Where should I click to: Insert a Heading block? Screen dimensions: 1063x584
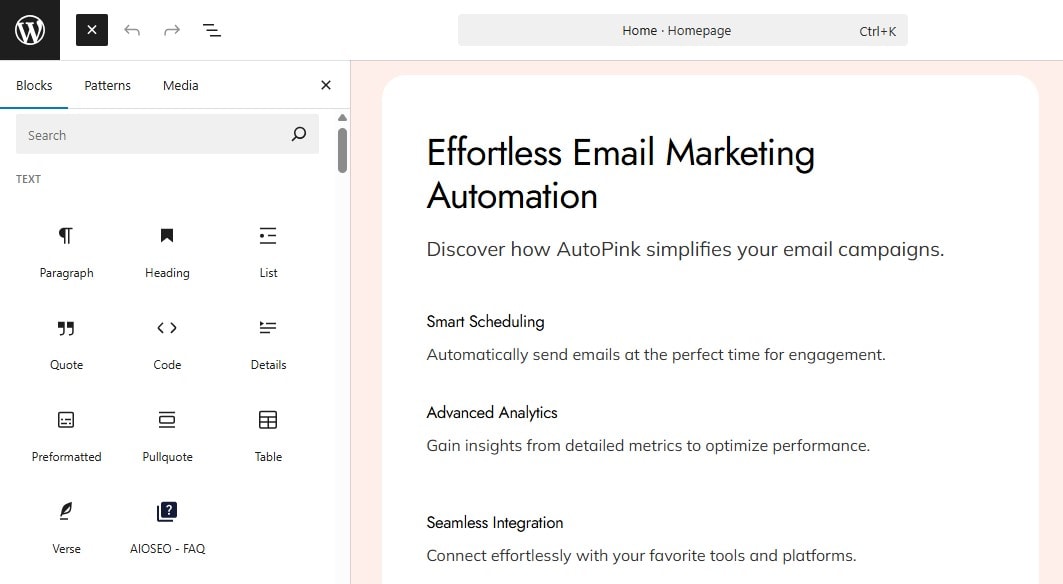(x=167, y=252)
